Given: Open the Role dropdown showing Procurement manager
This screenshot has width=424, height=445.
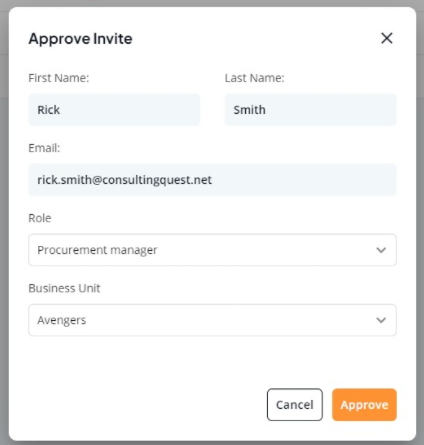Looking at the screenshot, I should coord(212,250).
